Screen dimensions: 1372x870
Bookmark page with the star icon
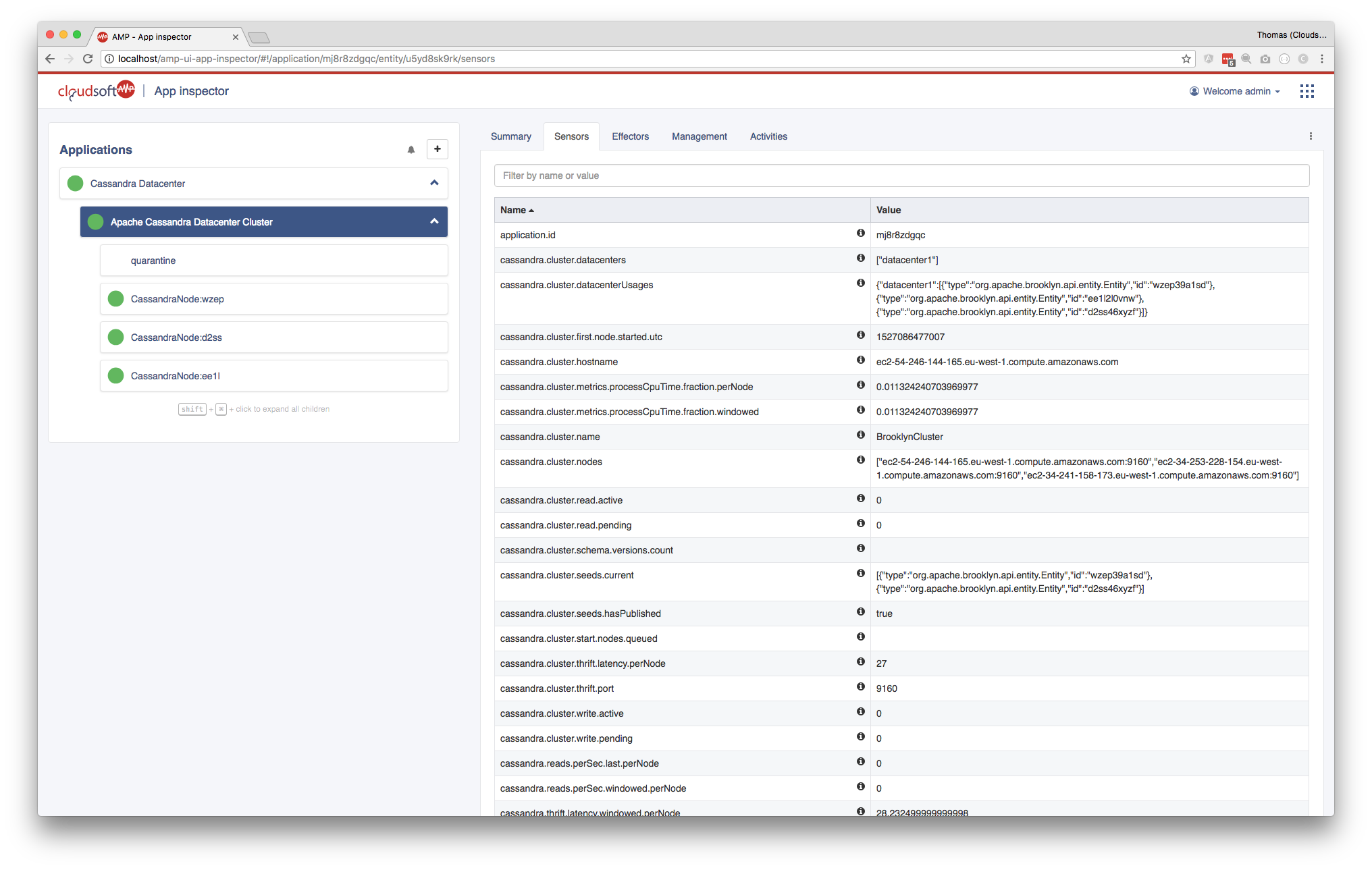pyautogui.click(x=1186, y=59)
